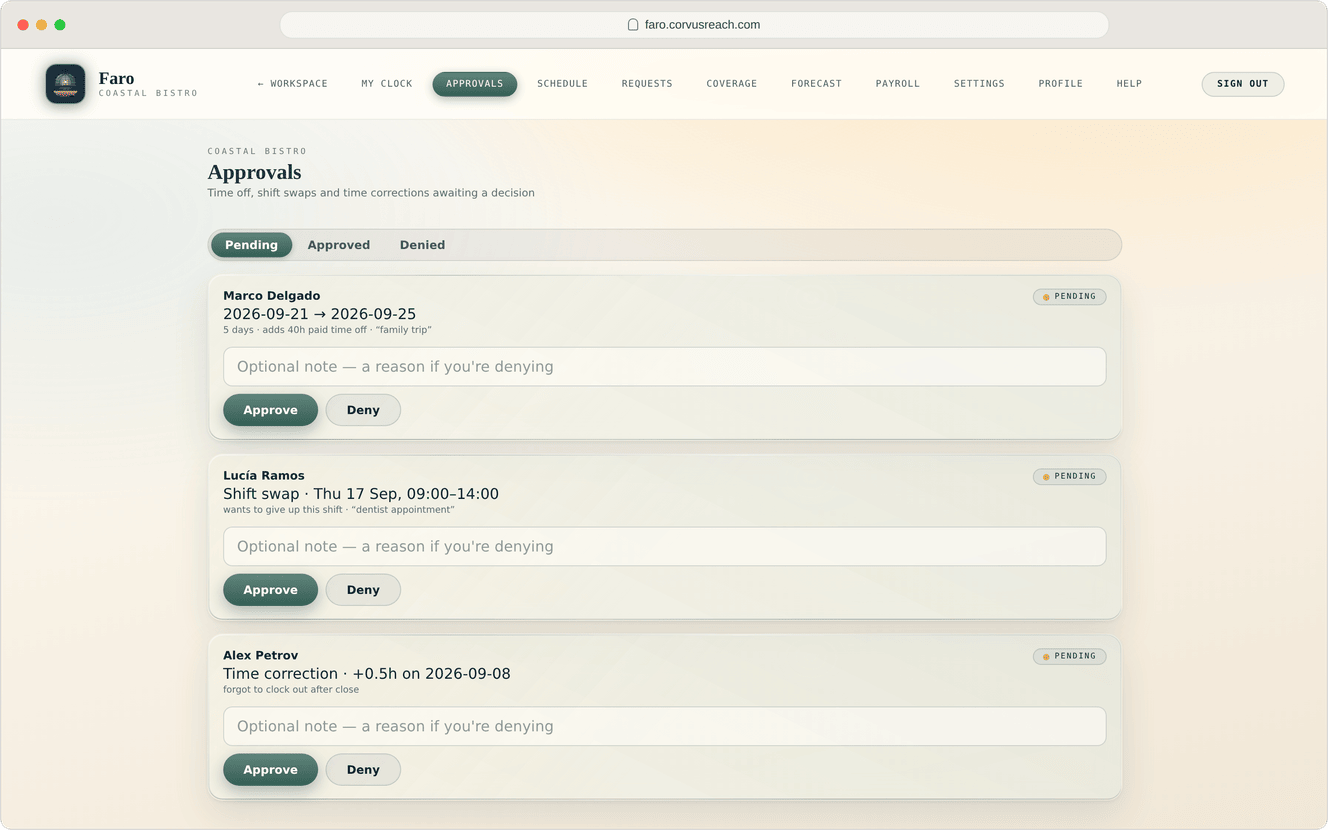
Task: Switch to the Approved tab
Action: (x=339, y=245)
